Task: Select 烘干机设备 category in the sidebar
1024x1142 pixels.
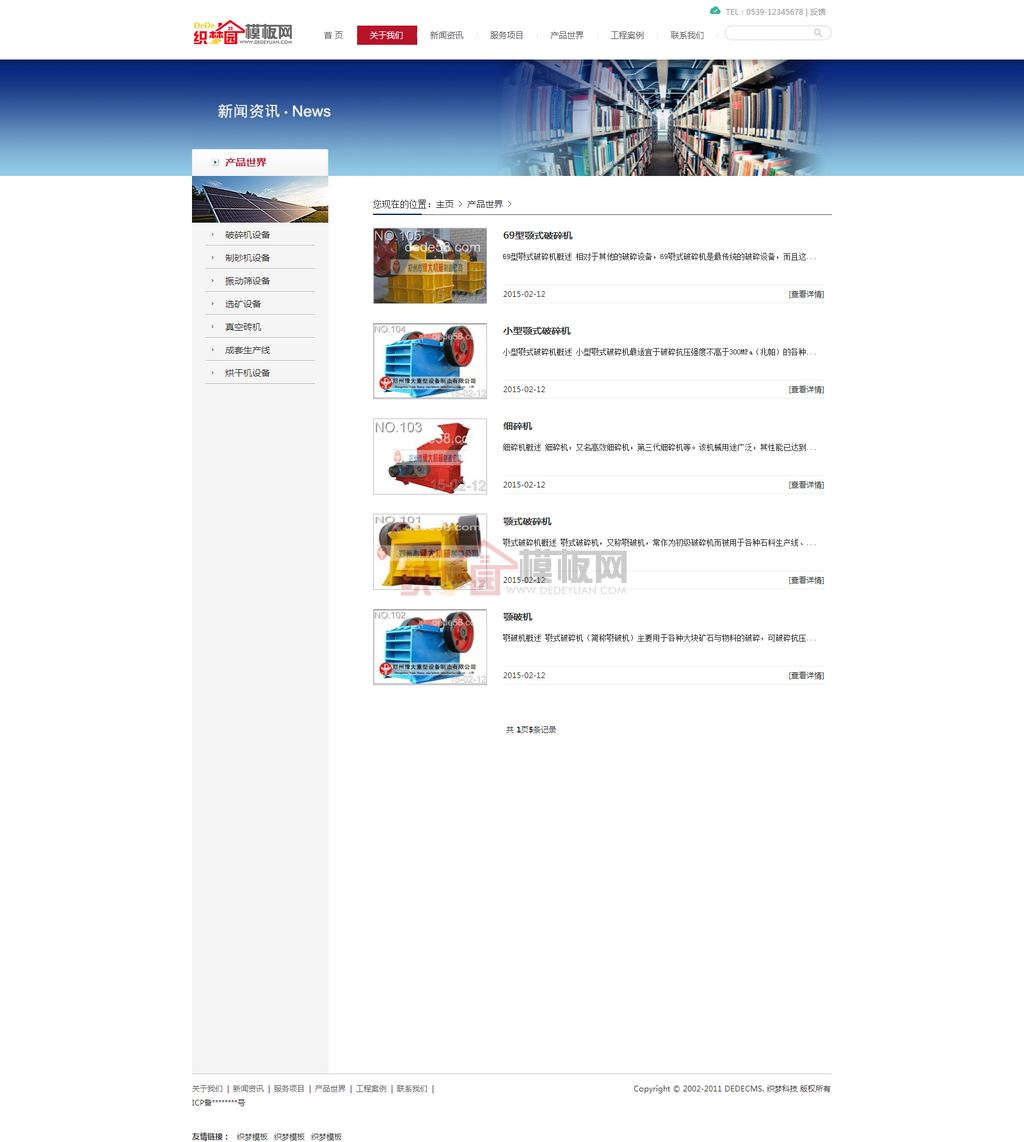Action: pyautogui.click(x=247, y=373)
